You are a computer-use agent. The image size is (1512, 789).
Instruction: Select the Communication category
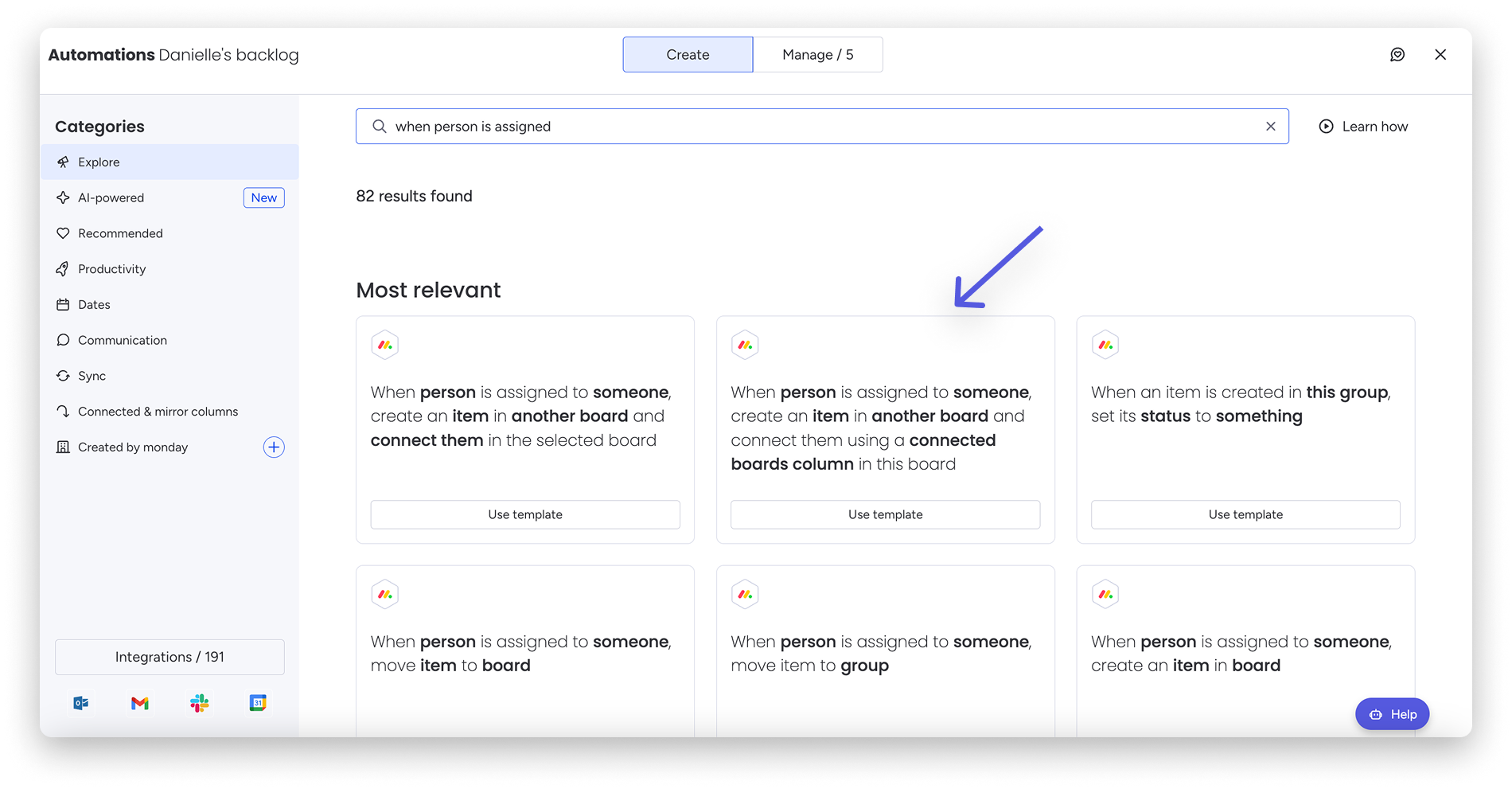170,340
